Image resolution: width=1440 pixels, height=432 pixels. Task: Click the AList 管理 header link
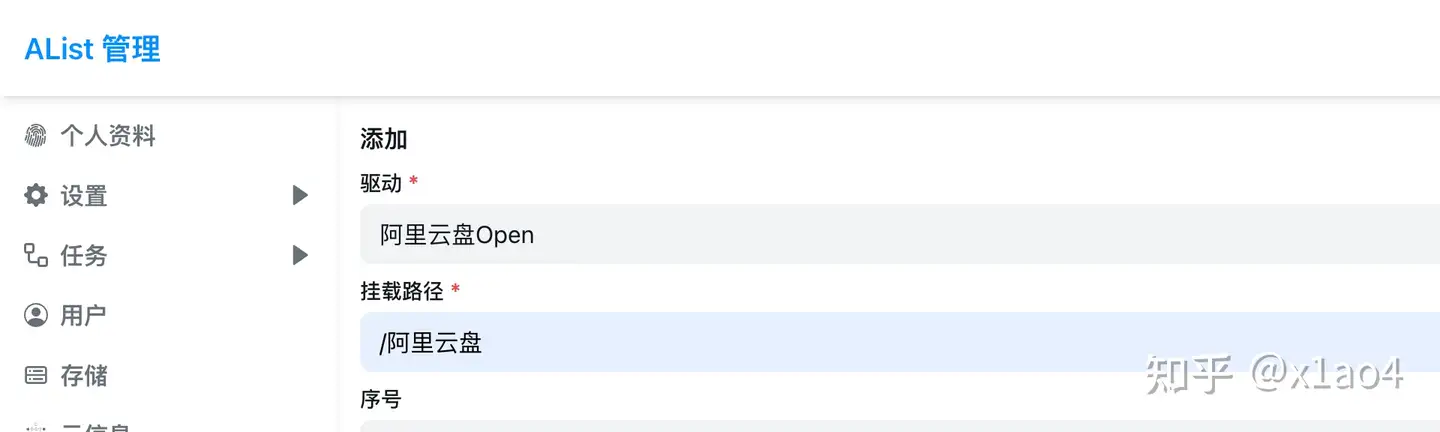(x=92, y=49)
